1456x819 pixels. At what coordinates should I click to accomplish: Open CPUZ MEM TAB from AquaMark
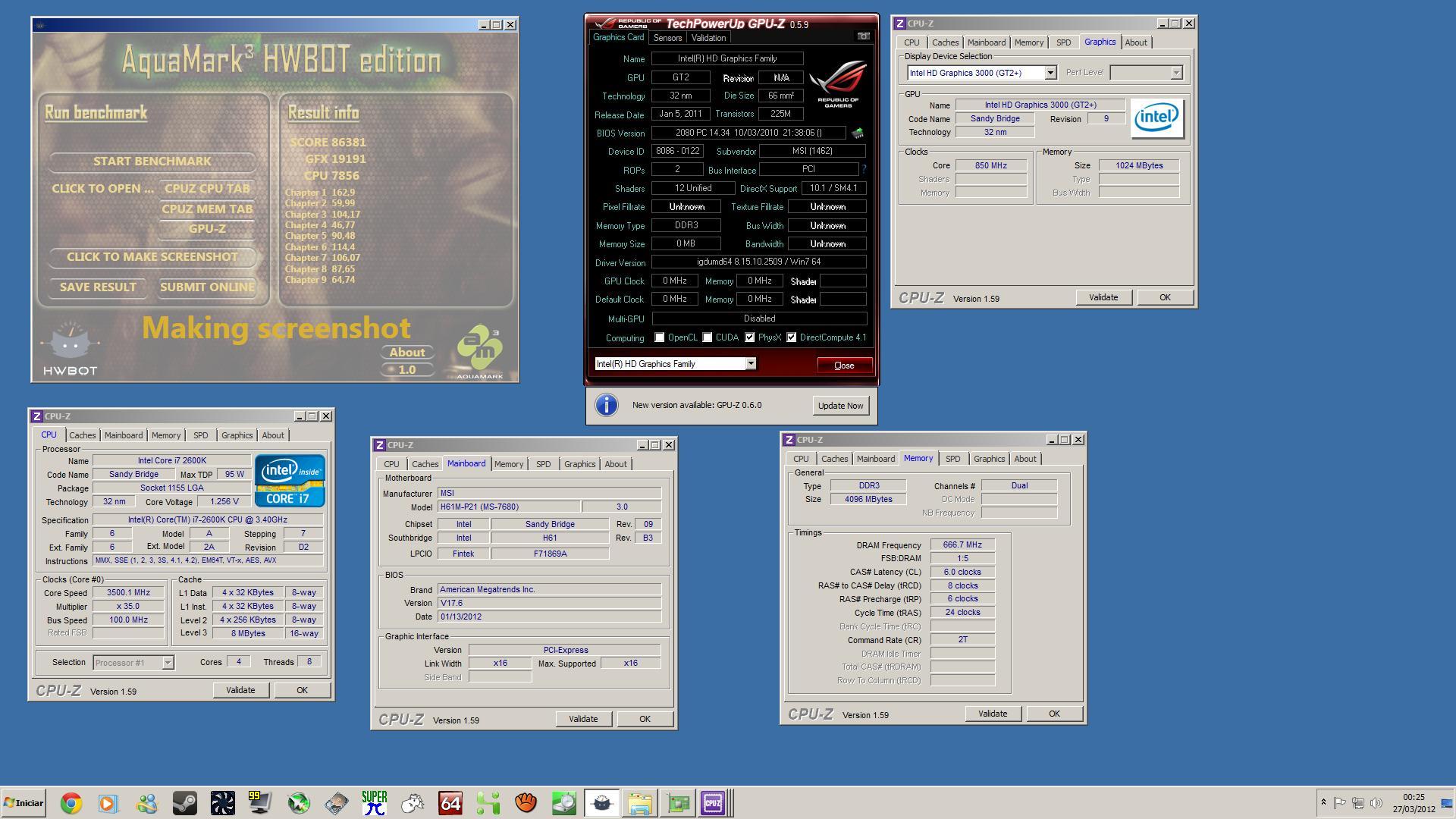coord(207,209)
